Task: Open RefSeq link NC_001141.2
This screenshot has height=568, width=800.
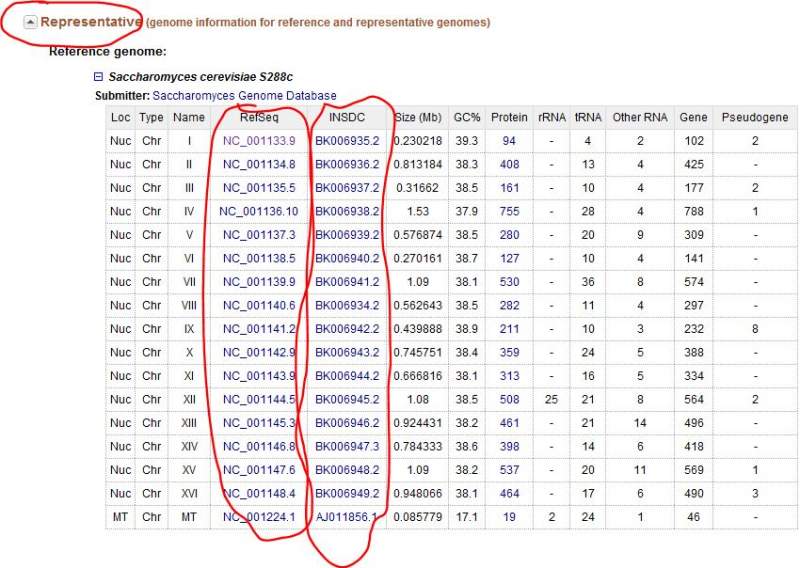Action: [x=259, y=329]
